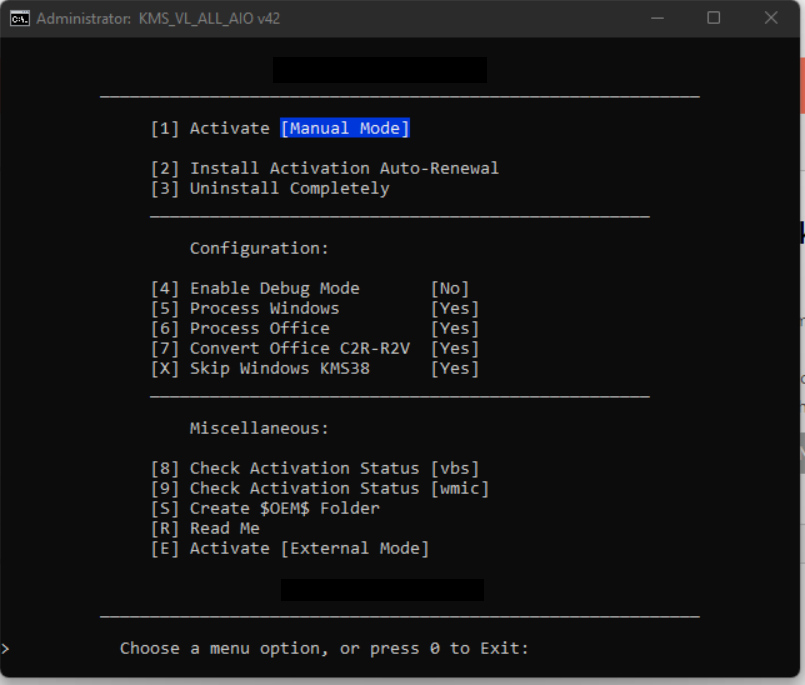Close the KMS_VL_ALL_AIO window
The width and height of the screenshot is (805, 685).
click(771, 18)
